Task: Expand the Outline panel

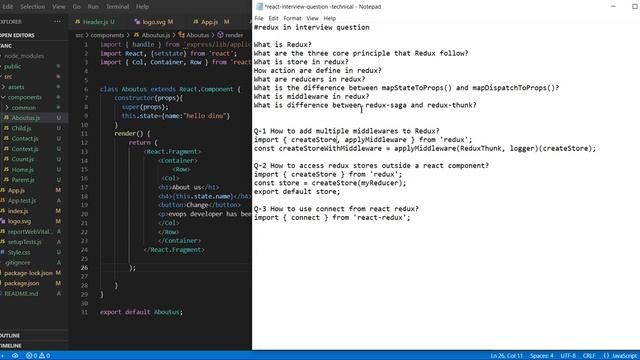Action: tap(10, 336)
